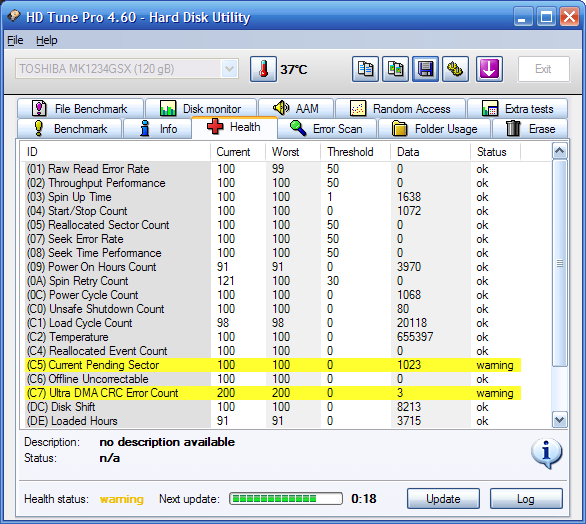Click the Next update progress bar
Viewport: 586px width, 524px height.
(x=286, y=499)
